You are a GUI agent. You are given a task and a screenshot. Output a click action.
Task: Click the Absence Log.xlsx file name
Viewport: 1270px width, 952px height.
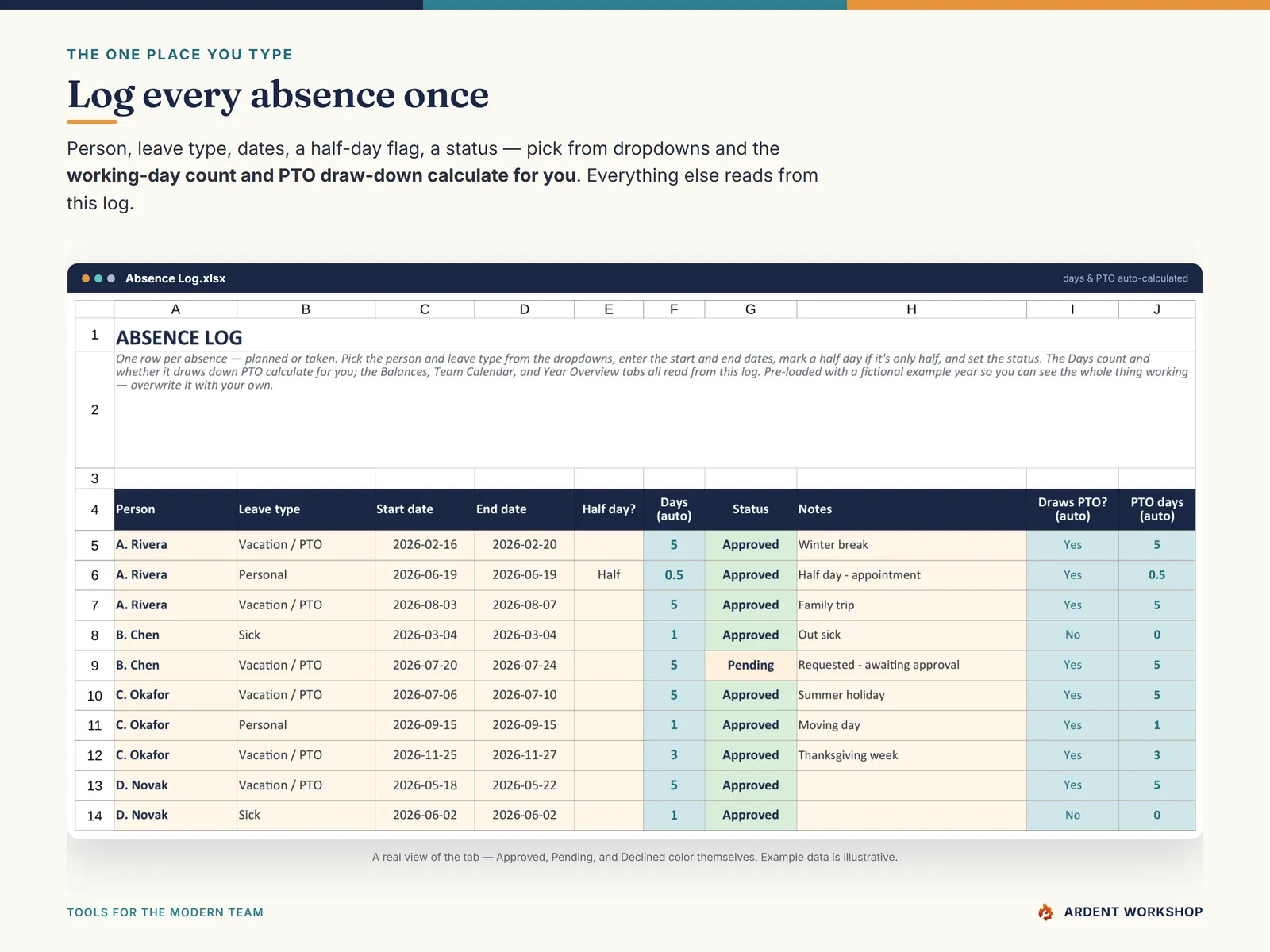[175, 278]
